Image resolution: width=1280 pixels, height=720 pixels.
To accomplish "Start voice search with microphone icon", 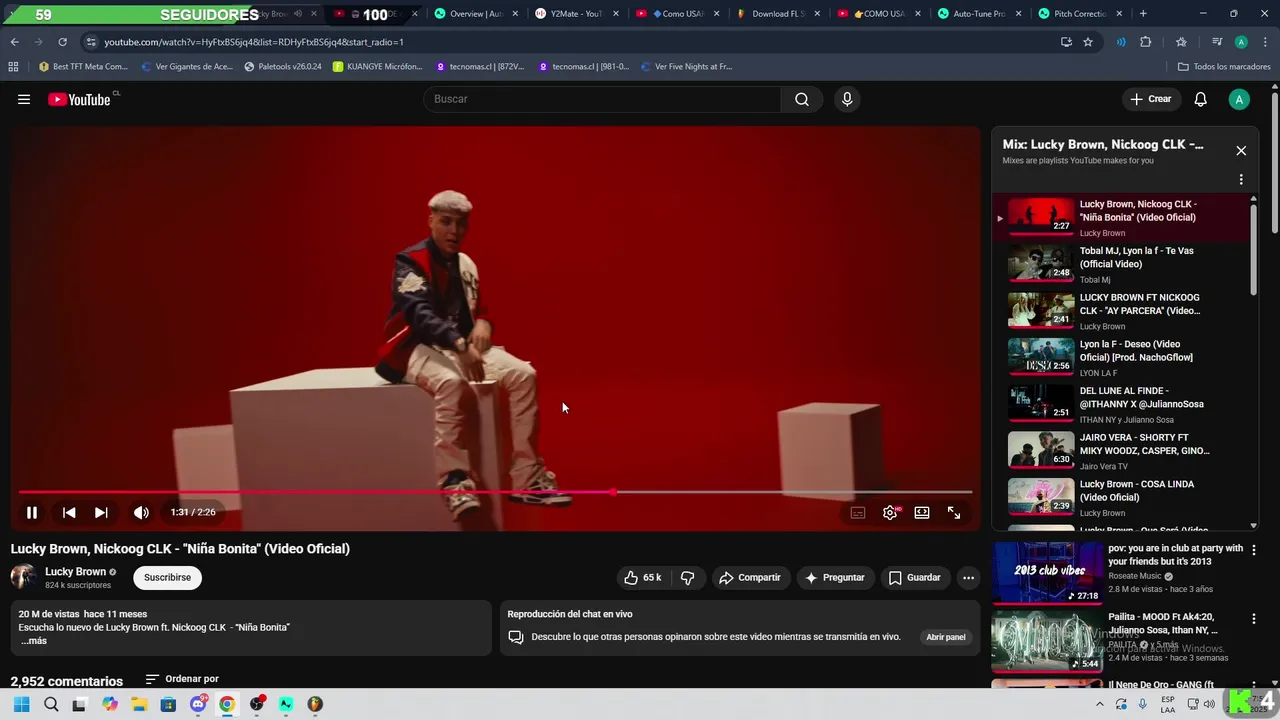I will (847, 99).
